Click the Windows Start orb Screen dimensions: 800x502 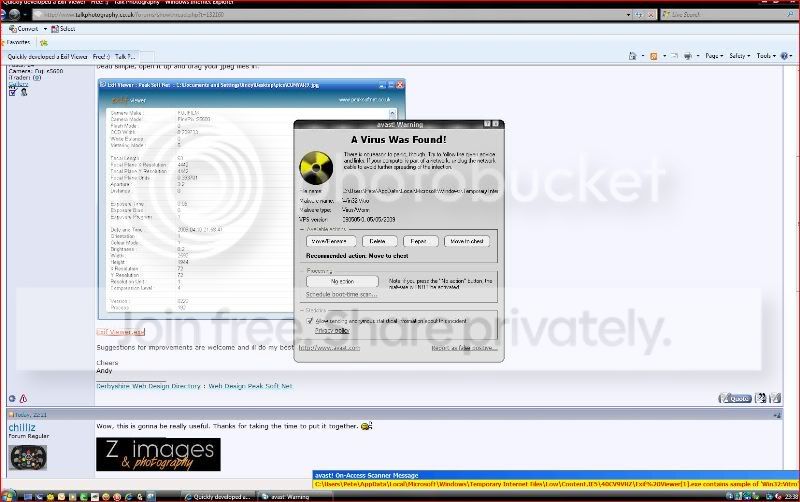(x=8, y=495)
